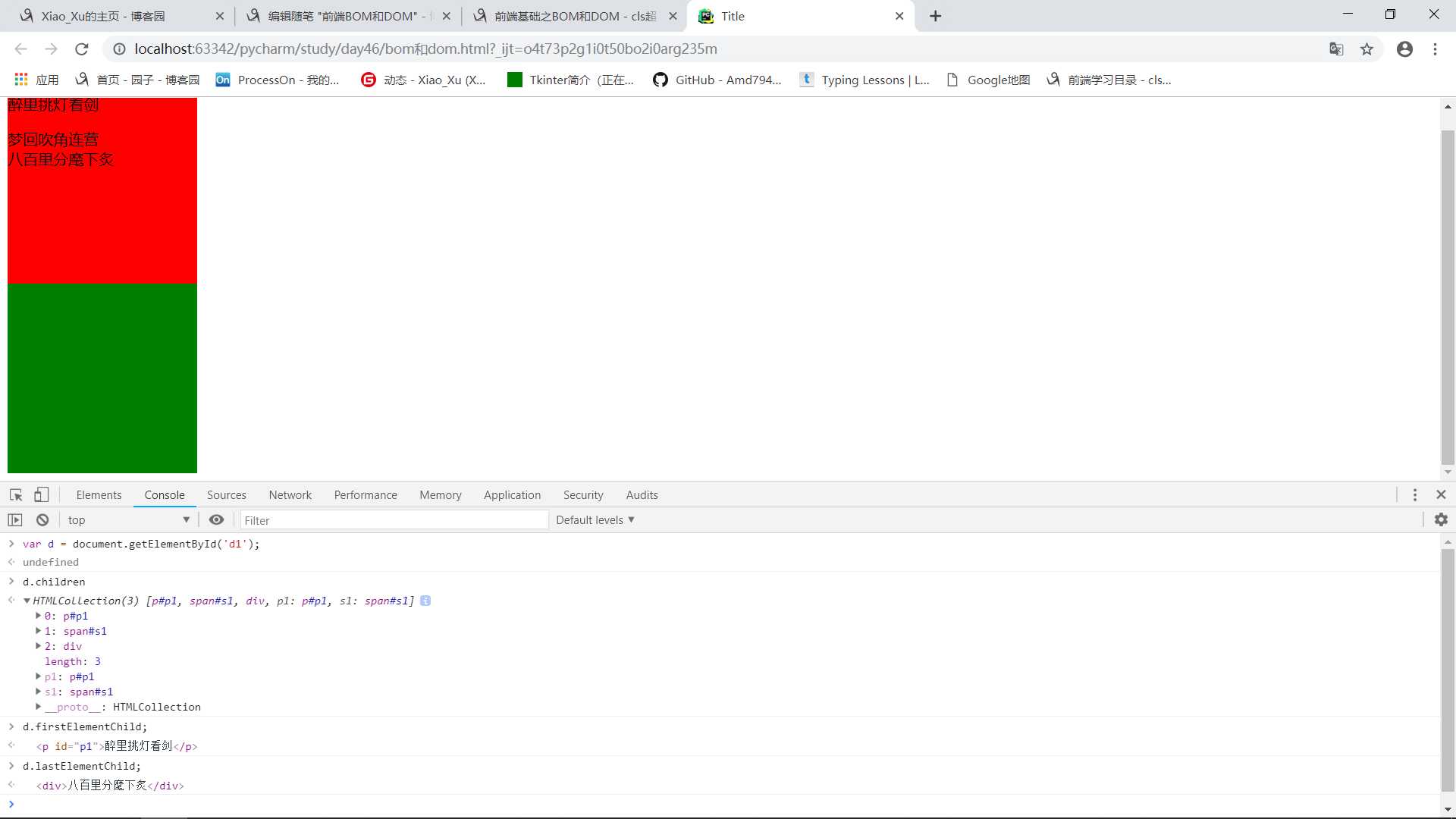This screenshot has height=819, width=1456.
Task: Close the Title tab
Action: pos(899,16)
